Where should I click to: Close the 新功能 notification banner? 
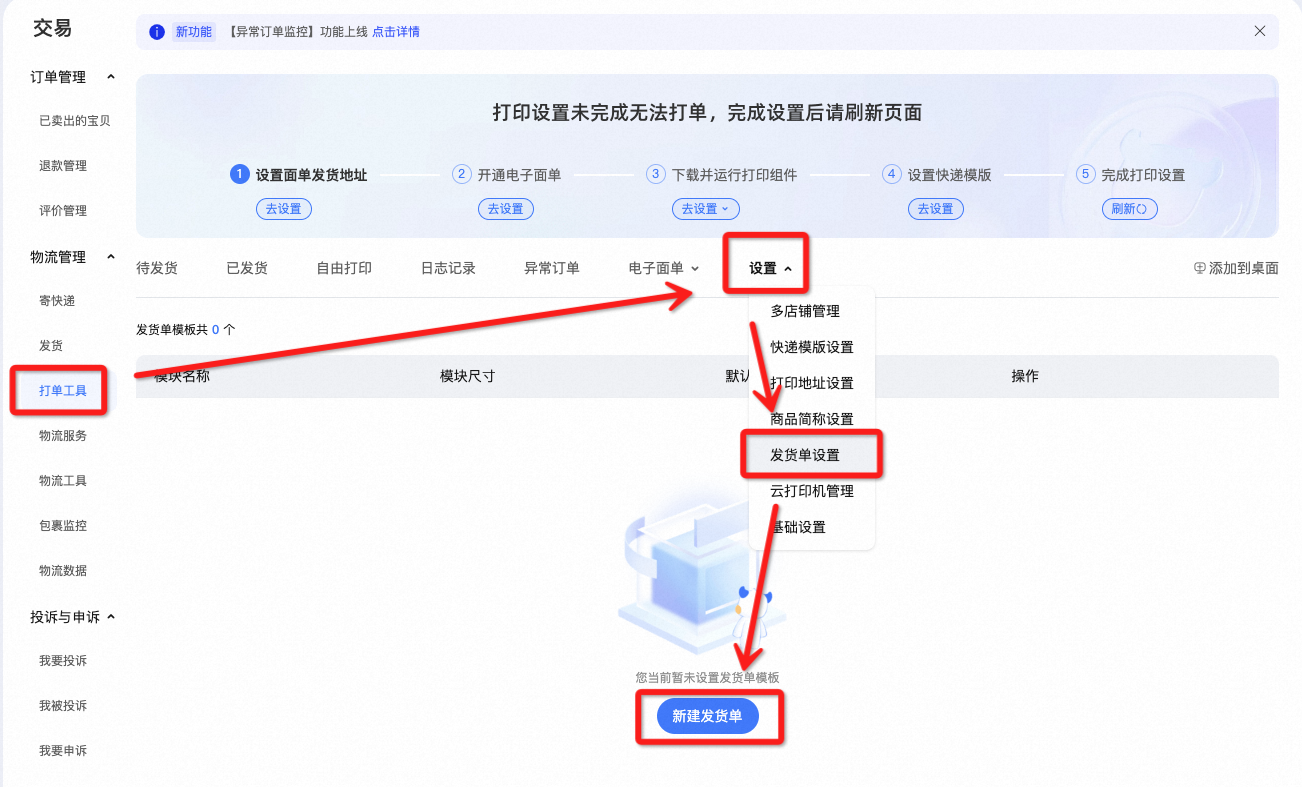tap(1260, 31)
